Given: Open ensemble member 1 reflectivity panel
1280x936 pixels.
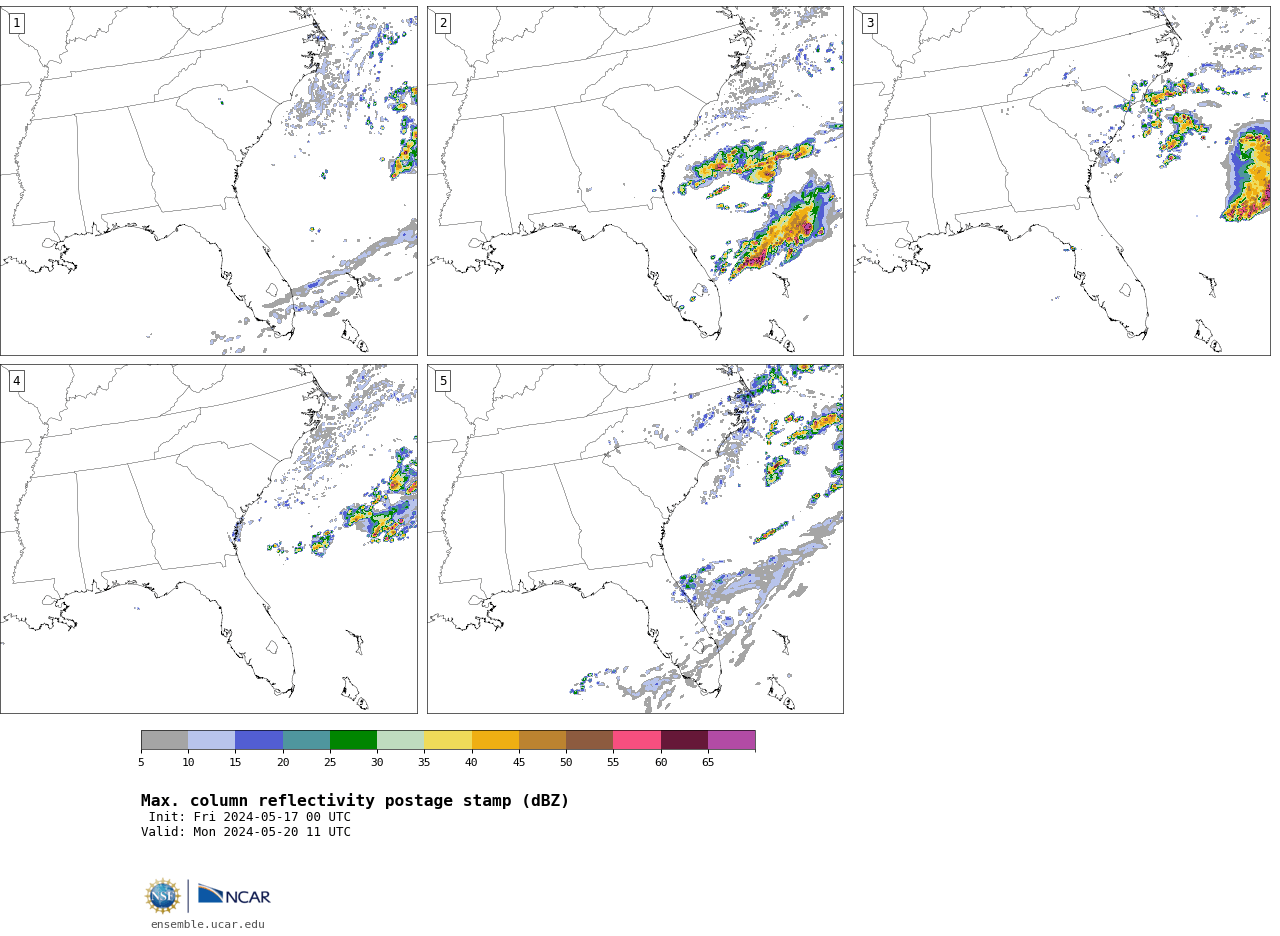Looking at the screenshot, I should pyautogui.click(x=209, y=181).
